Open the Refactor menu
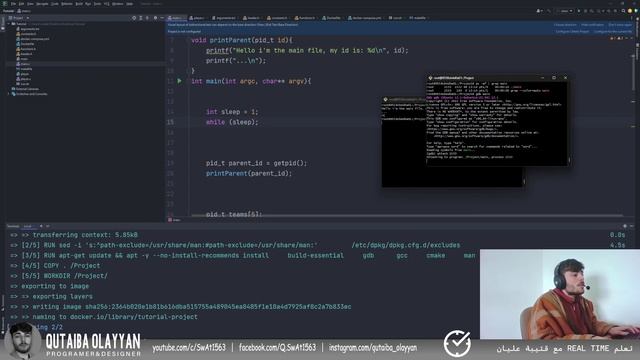This screenshot has width=640, height=360. tap(67, 4)
